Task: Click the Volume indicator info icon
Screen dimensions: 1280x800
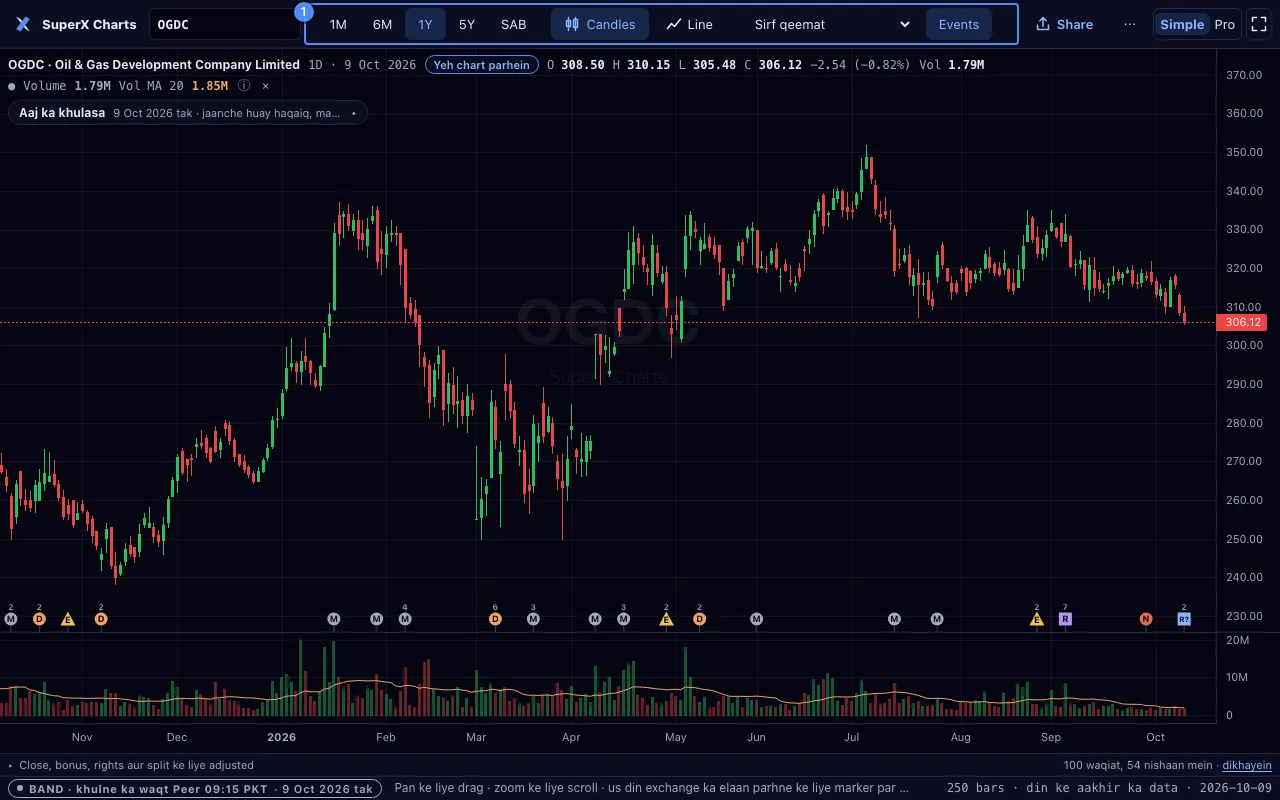Action: (244, 86)
